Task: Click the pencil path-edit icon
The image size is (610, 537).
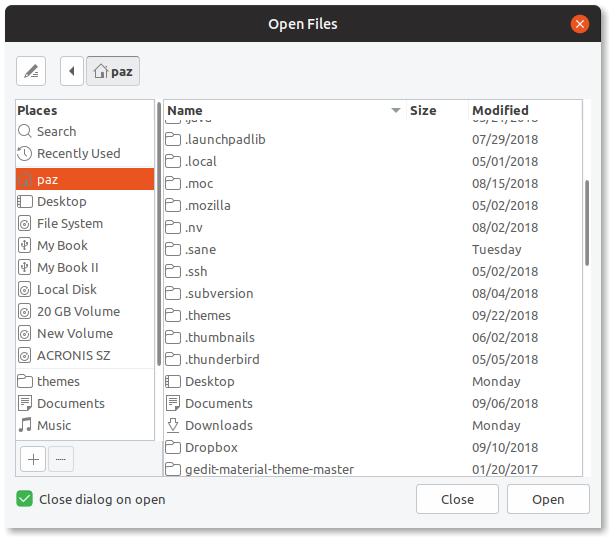Action: pyautogui.click(x=31, y=71)
